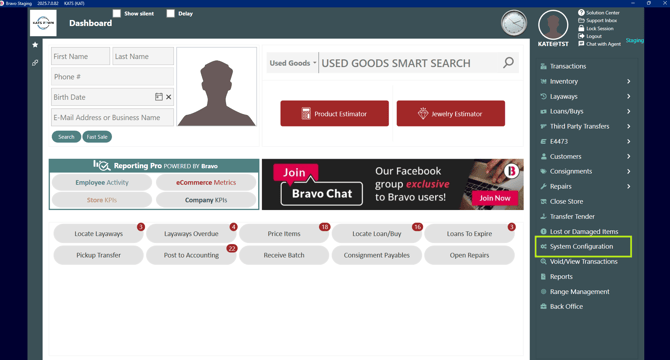
Task: Clear the Birth Date with the X icon
Action: 169,97
